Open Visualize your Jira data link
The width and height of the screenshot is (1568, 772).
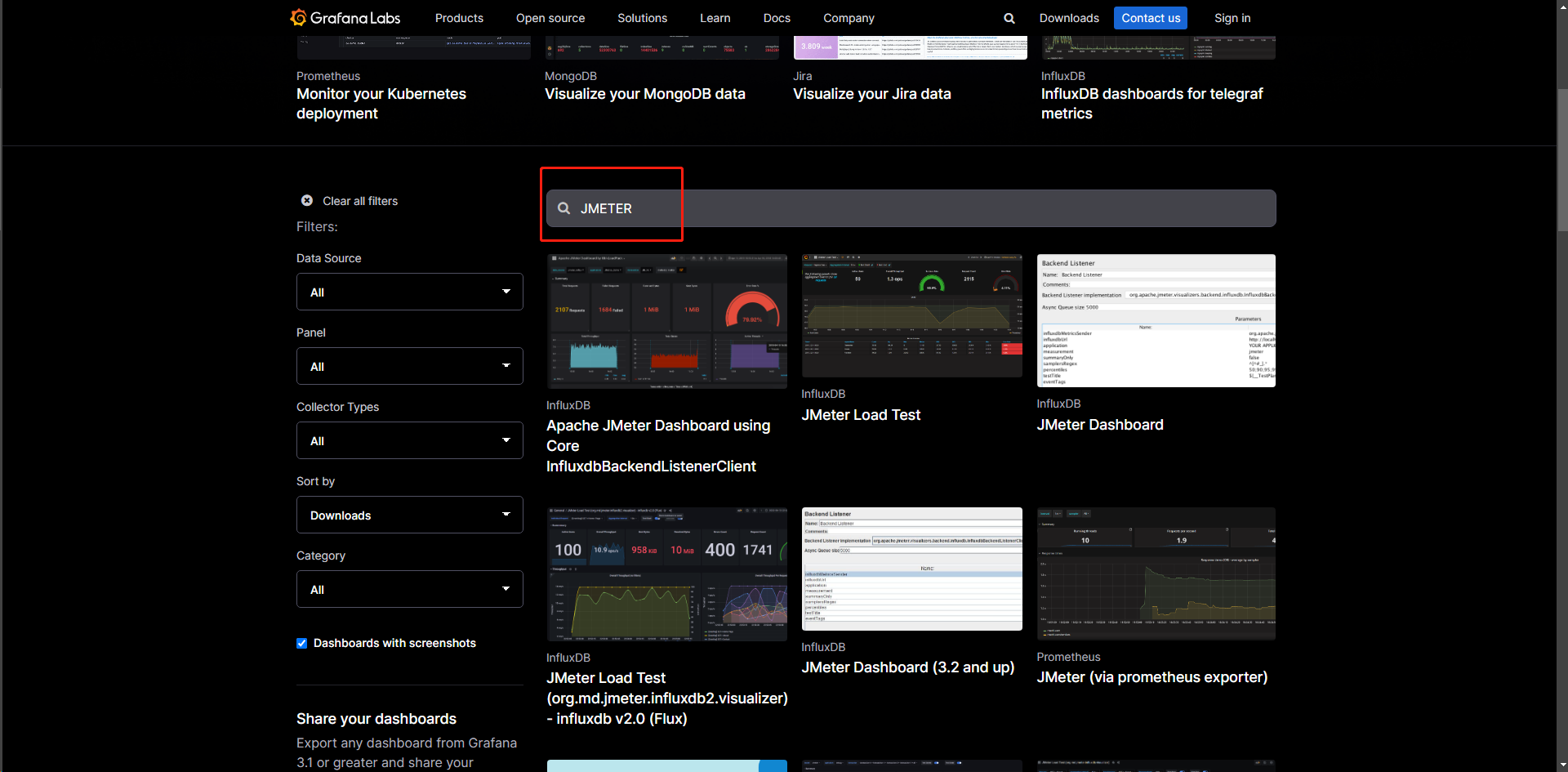coord(872,94)
